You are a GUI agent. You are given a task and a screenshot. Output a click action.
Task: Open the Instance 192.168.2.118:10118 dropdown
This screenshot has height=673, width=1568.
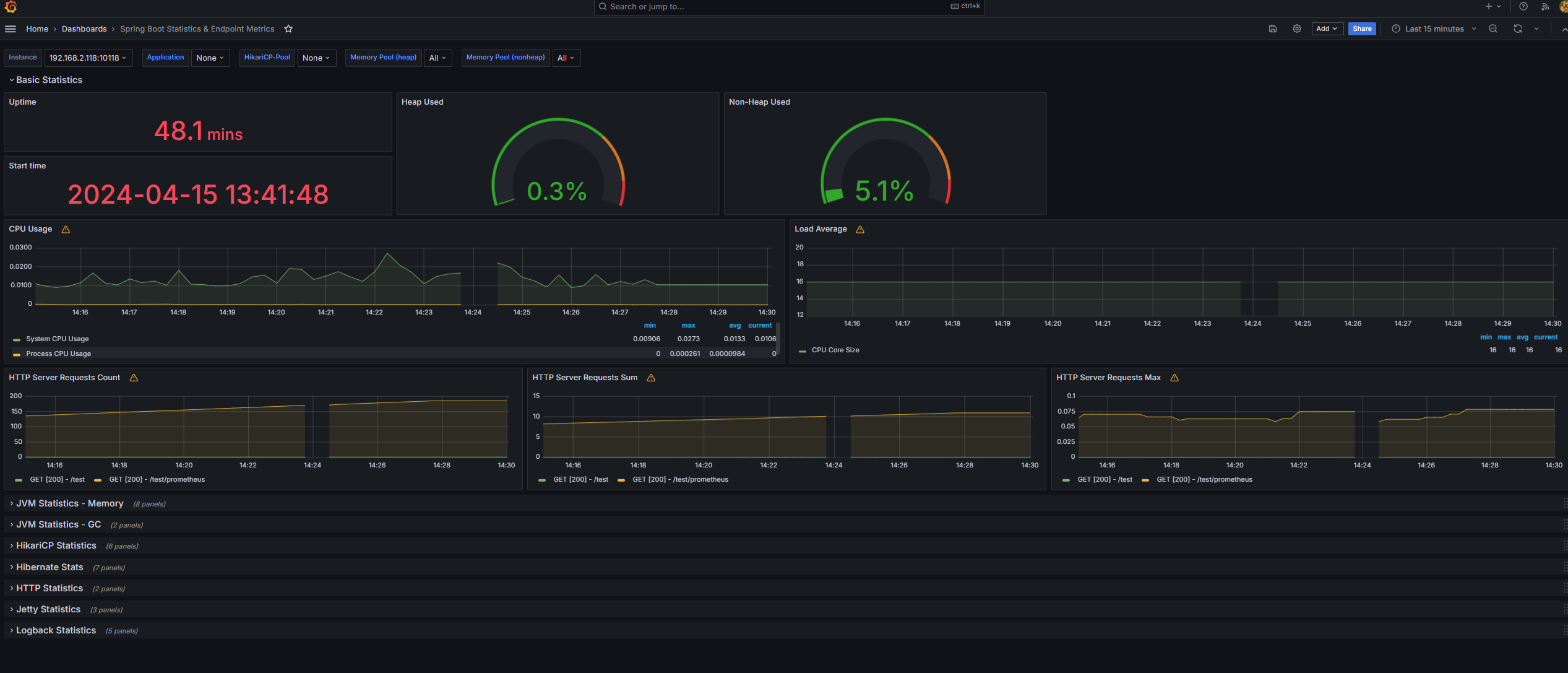pos(88,58)
